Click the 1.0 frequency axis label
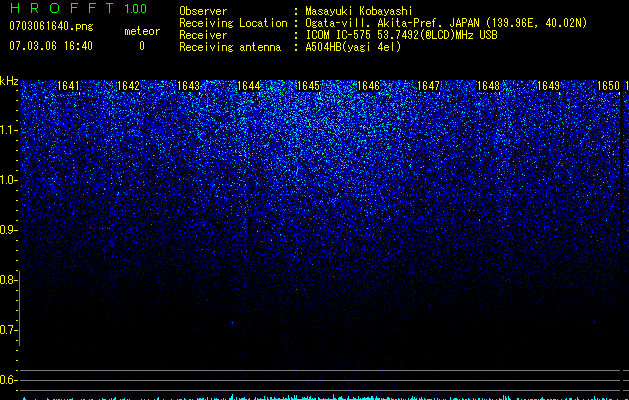 9,180
